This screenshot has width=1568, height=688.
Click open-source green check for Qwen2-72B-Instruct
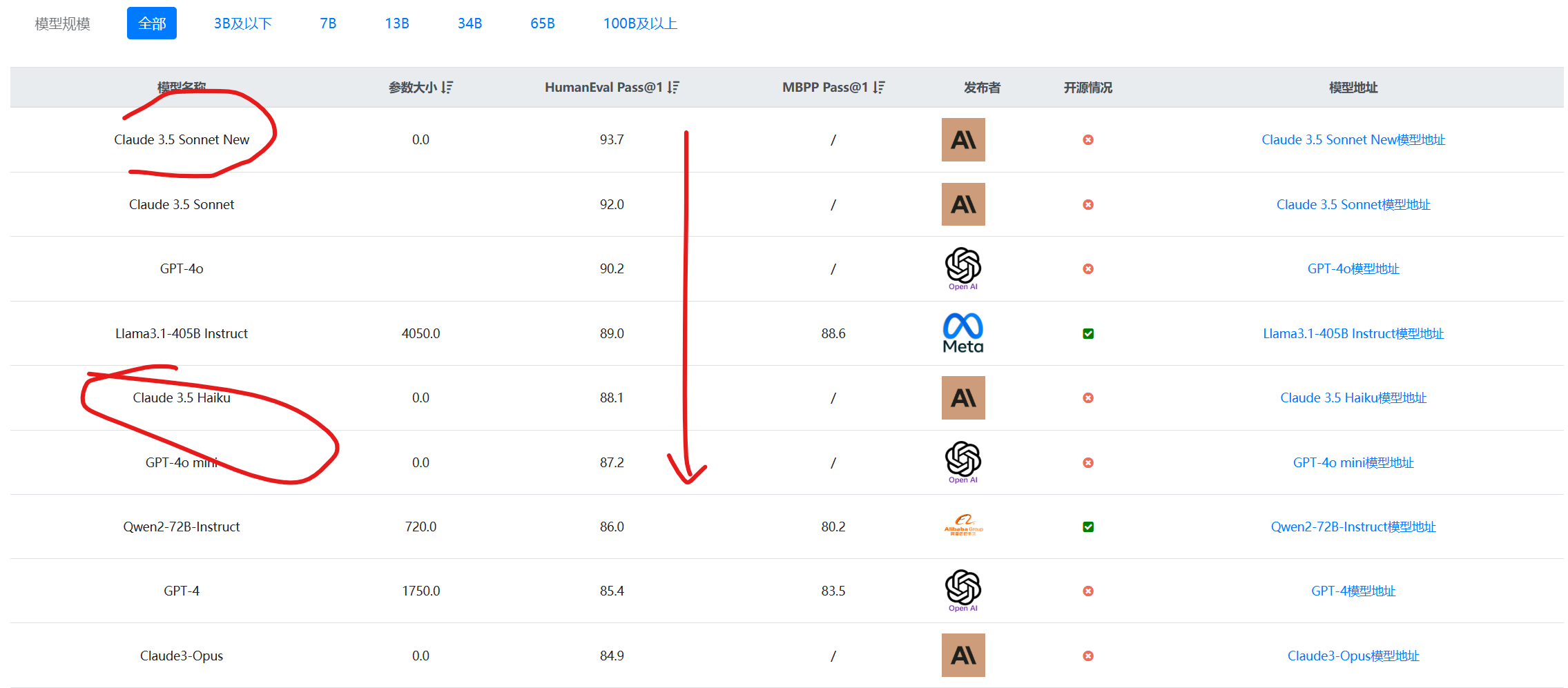[x=1088, y=527]
